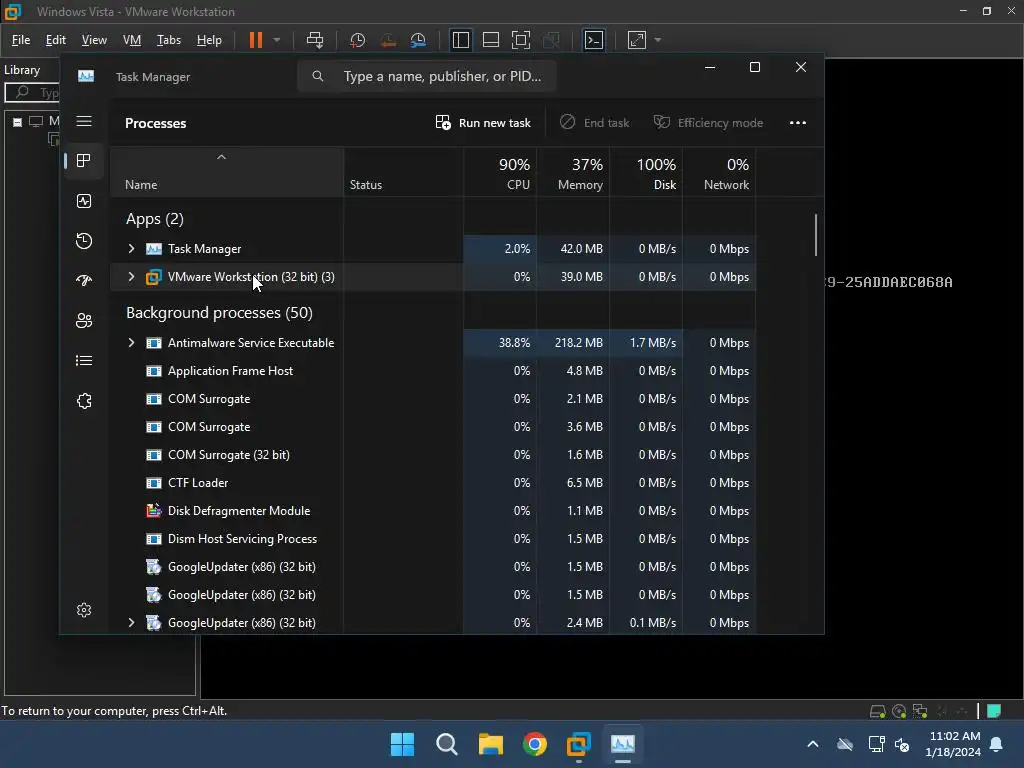Open the Startup apps page icon
Viewport: 1024px width, 768px height.
click(84, 281)
